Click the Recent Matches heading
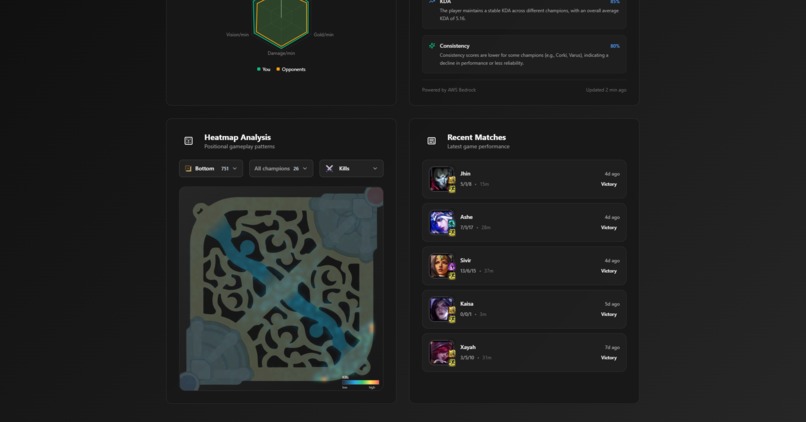The height and width of the screenshot is (422, 806). pos(477,137)
